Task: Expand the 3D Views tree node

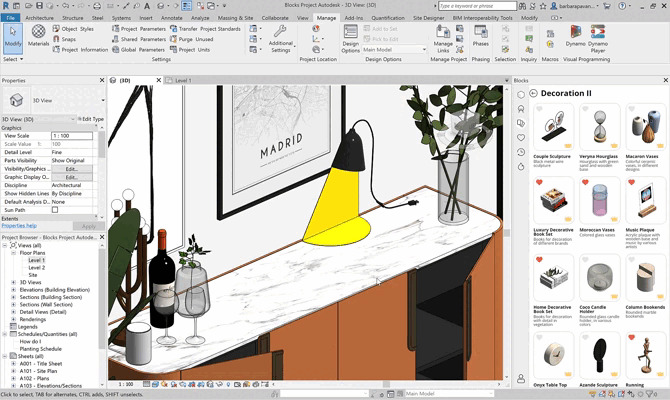Action: (x=13, y=282)
